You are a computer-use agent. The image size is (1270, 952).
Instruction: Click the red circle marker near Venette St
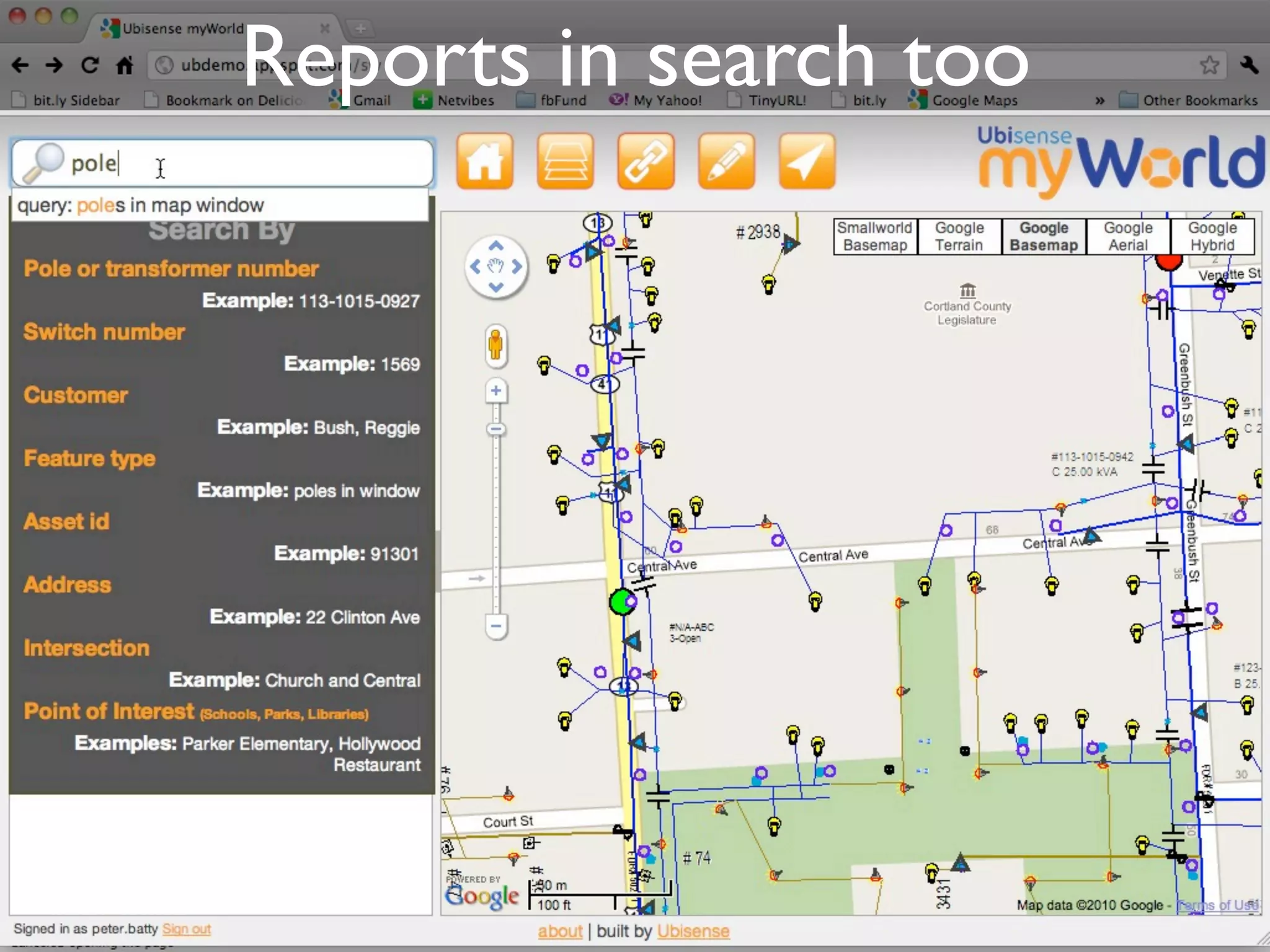[1169, 262]
